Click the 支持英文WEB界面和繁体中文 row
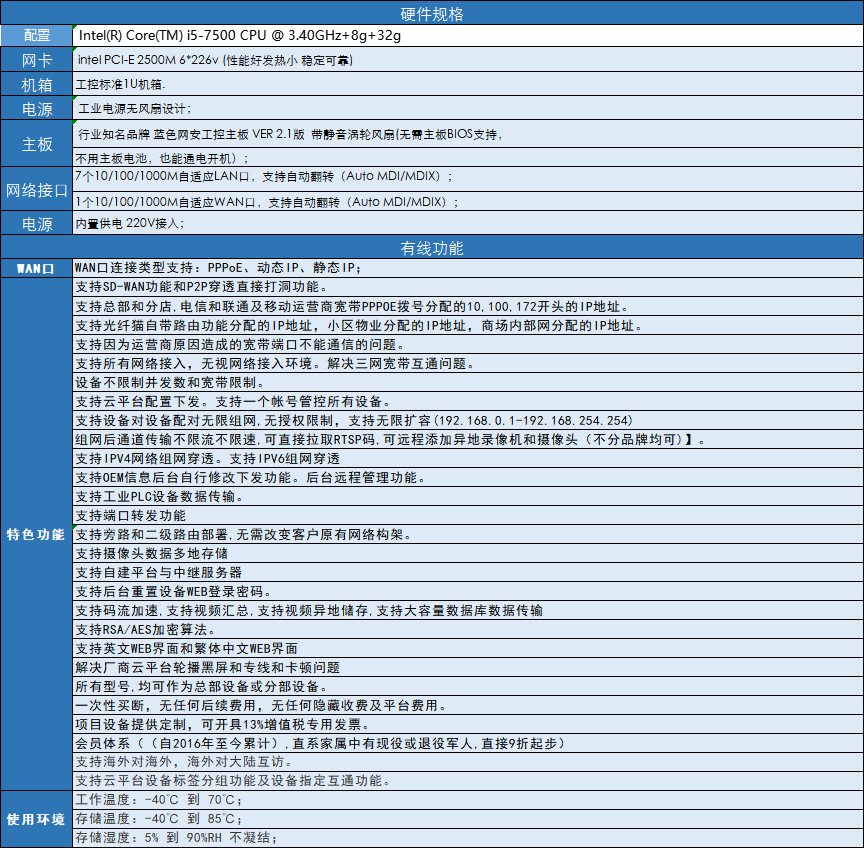864x848 pixels. point(468,649)
